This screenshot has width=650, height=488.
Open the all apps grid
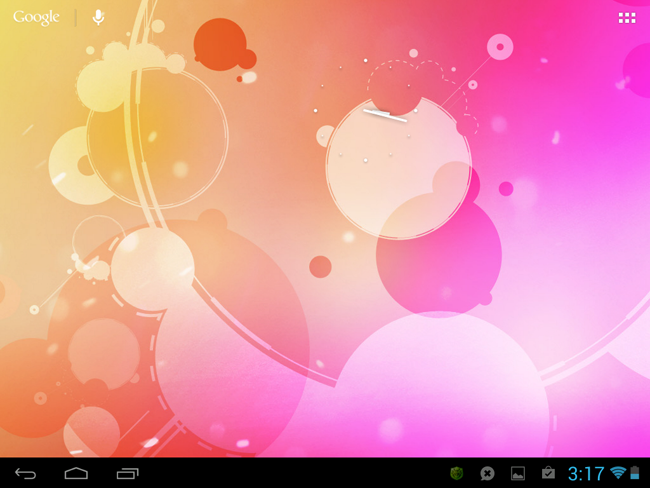pos(627,18)
